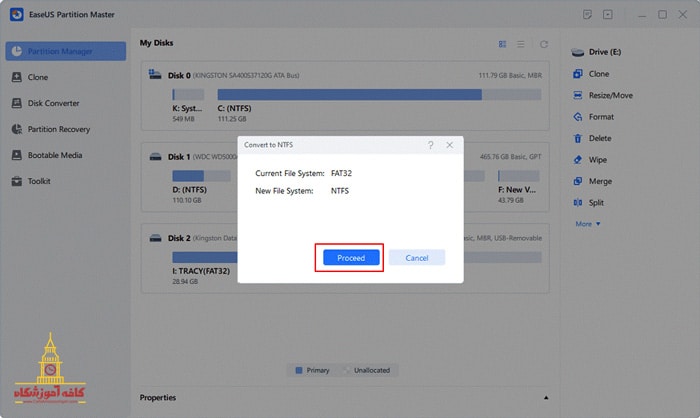
Task: Refresh the My Disks list
Action: click(x=544, y=44)
